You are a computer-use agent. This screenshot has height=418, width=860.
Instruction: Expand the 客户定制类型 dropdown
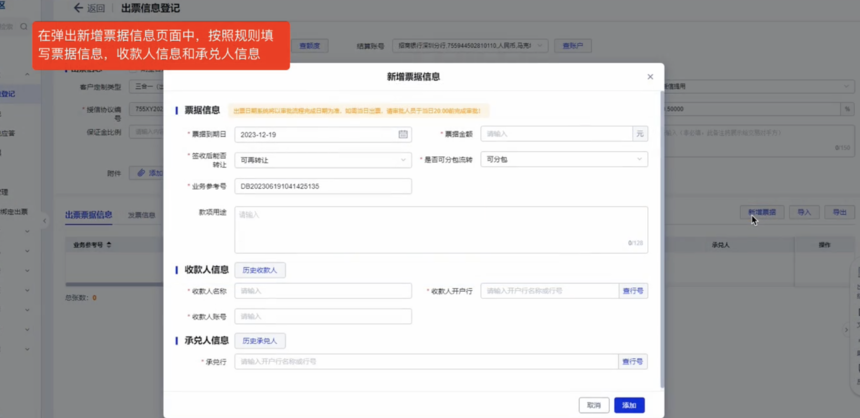[x=146, y=87]
